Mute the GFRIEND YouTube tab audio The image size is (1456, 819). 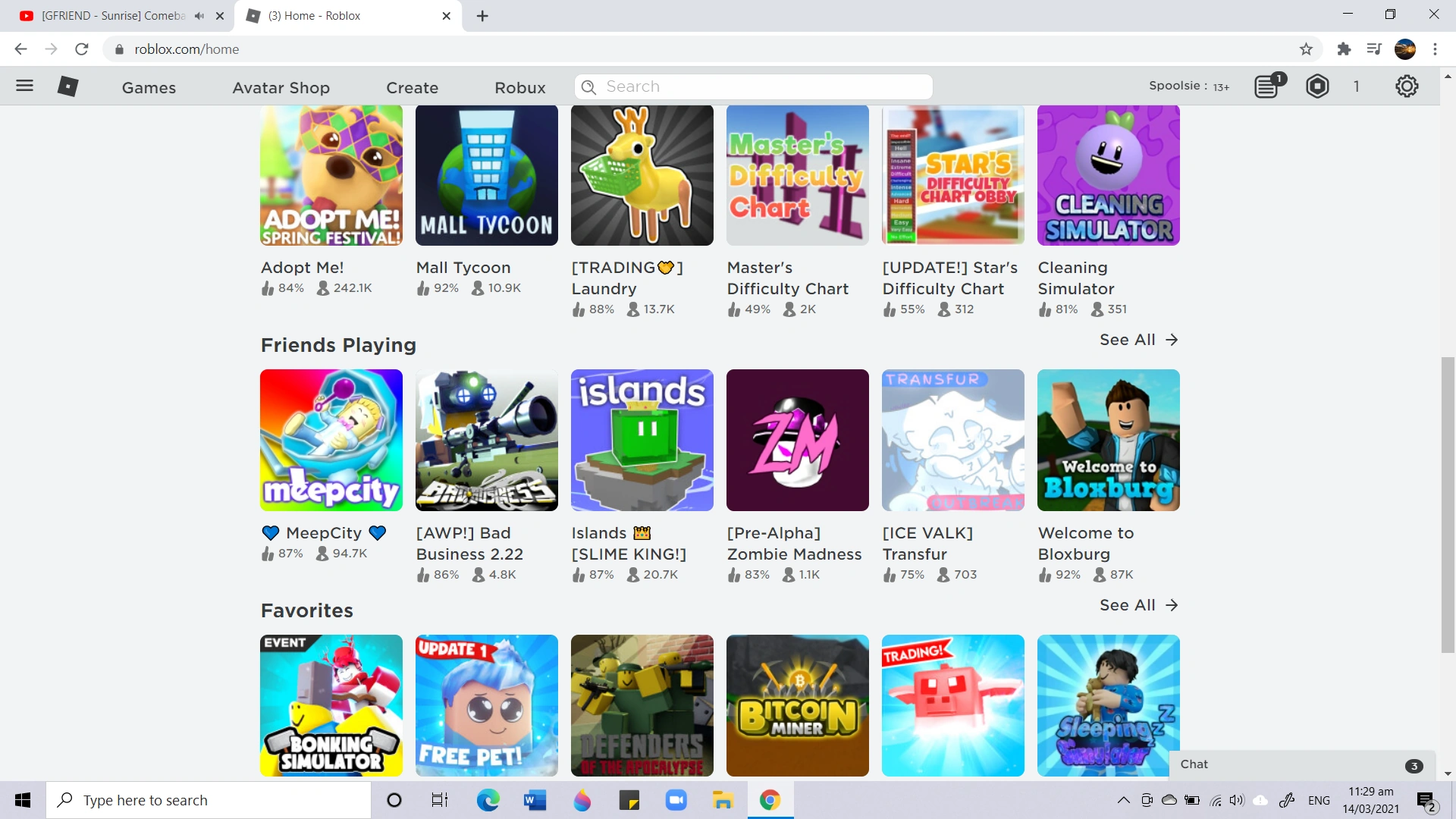[x=199, y=16]
